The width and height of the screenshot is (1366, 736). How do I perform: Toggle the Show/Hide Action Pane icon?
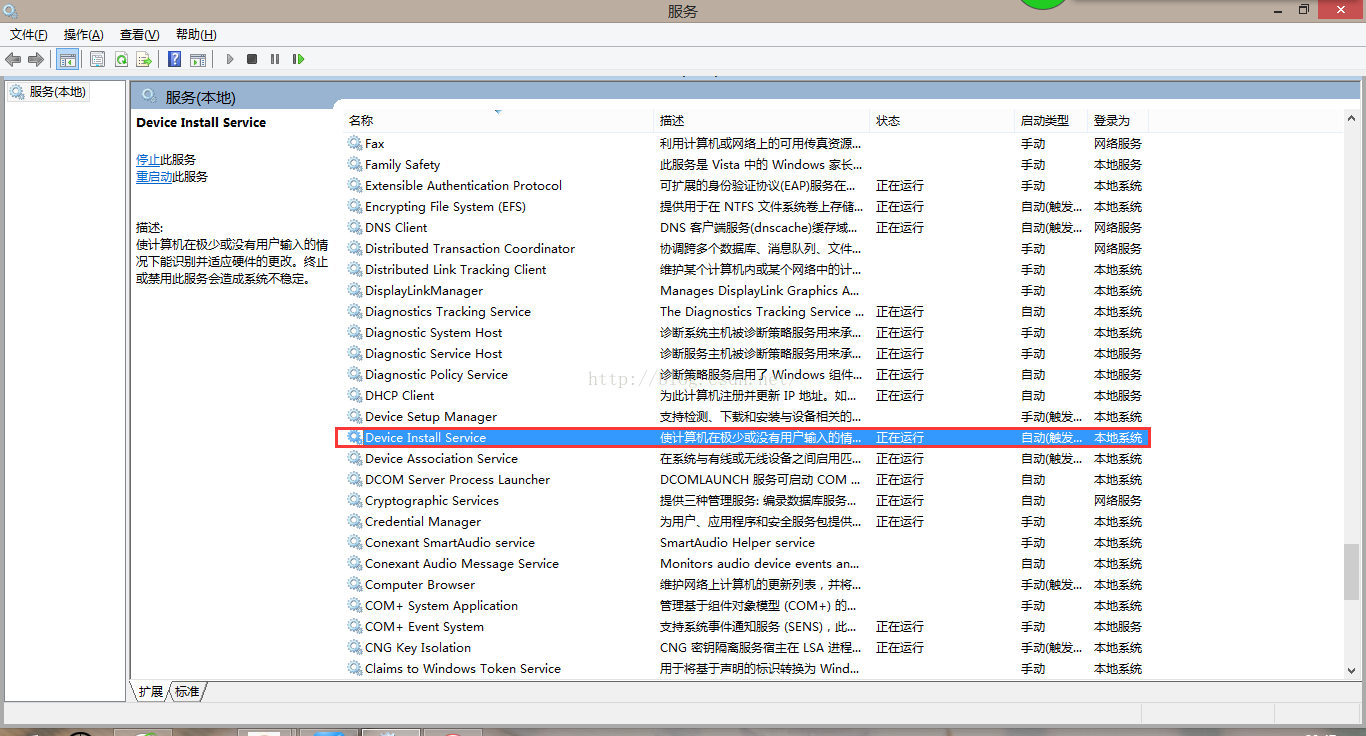[198, 60]
